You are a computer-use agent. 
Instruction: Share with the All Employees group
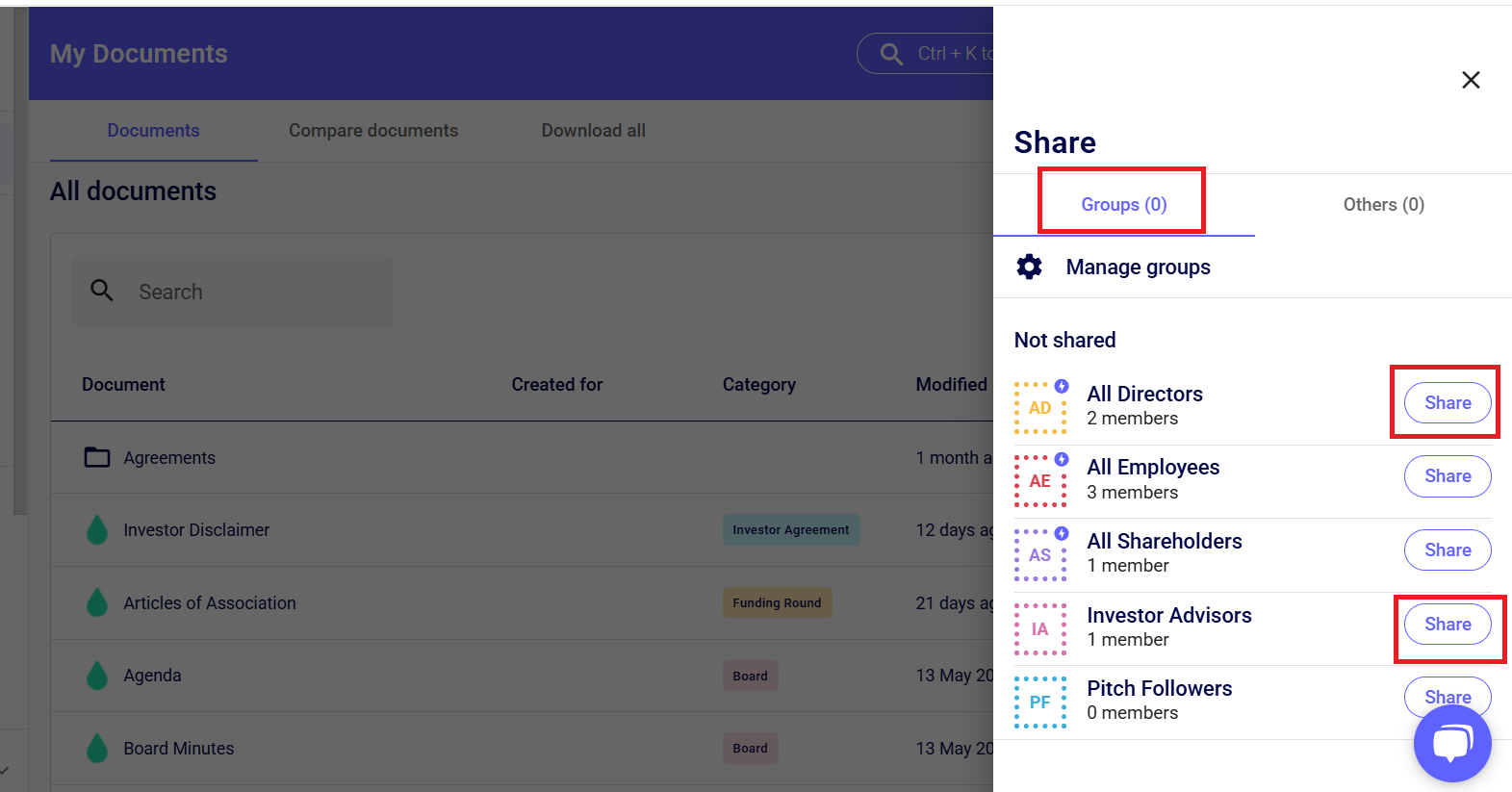coord(1447,476)
